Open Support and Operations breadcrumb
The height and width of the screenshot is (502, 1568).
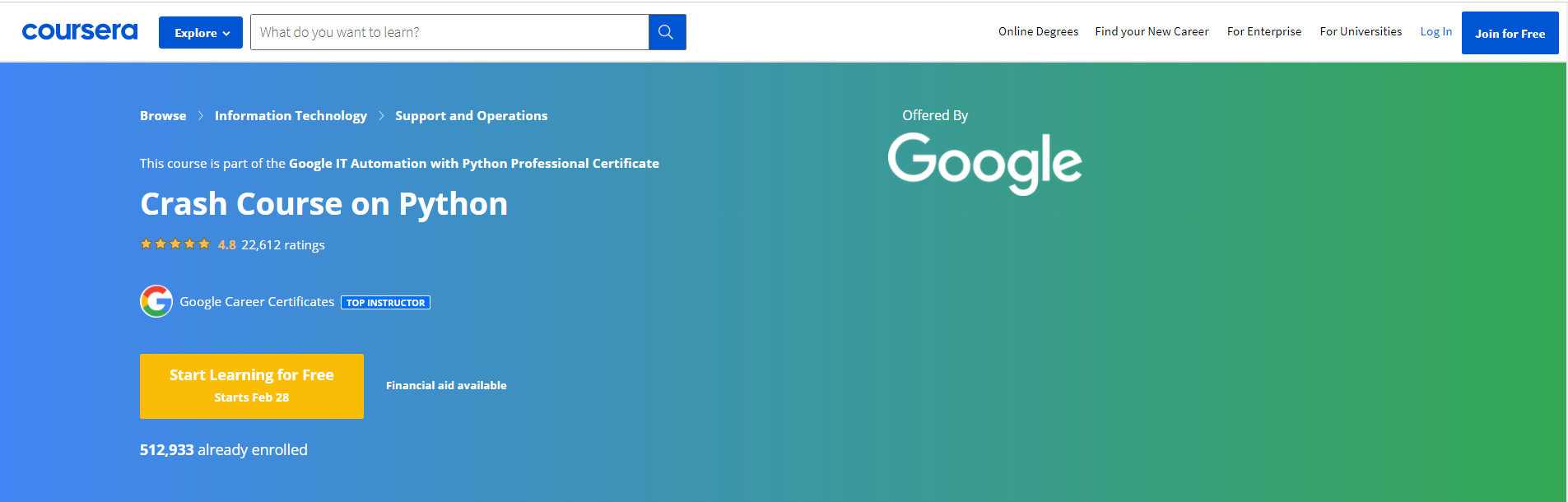(472, 116)
